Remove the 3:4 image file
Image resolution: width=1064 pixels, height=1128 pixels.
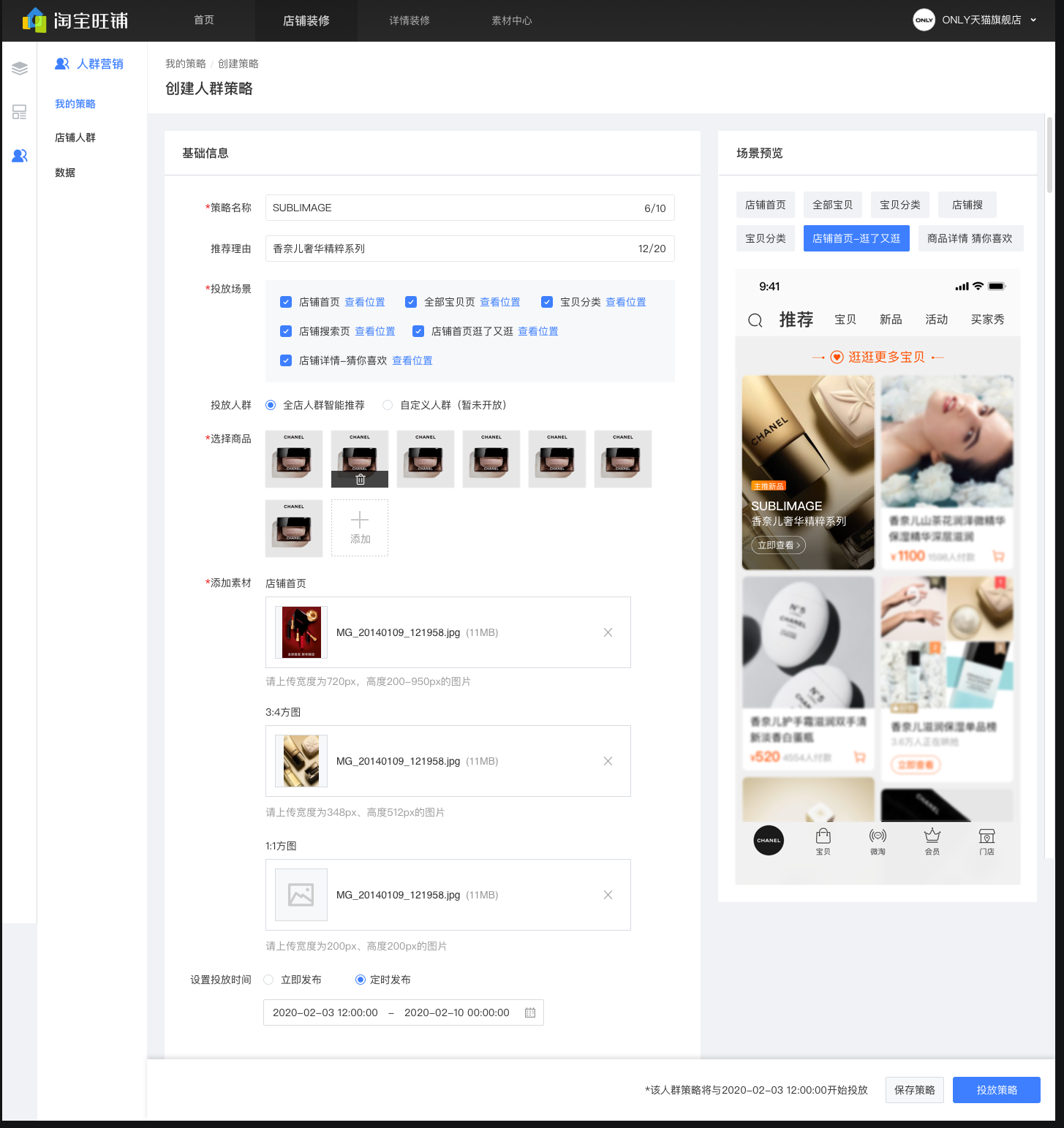point(608,761)
